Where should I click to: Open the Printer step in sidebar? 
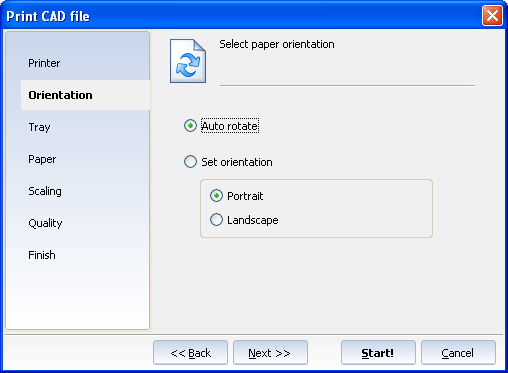pos(44,63)
